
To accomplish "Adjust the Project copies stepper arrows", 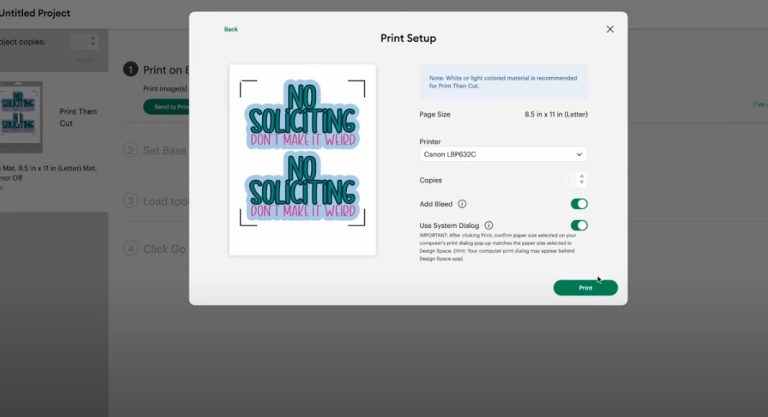I will [93, 41].
